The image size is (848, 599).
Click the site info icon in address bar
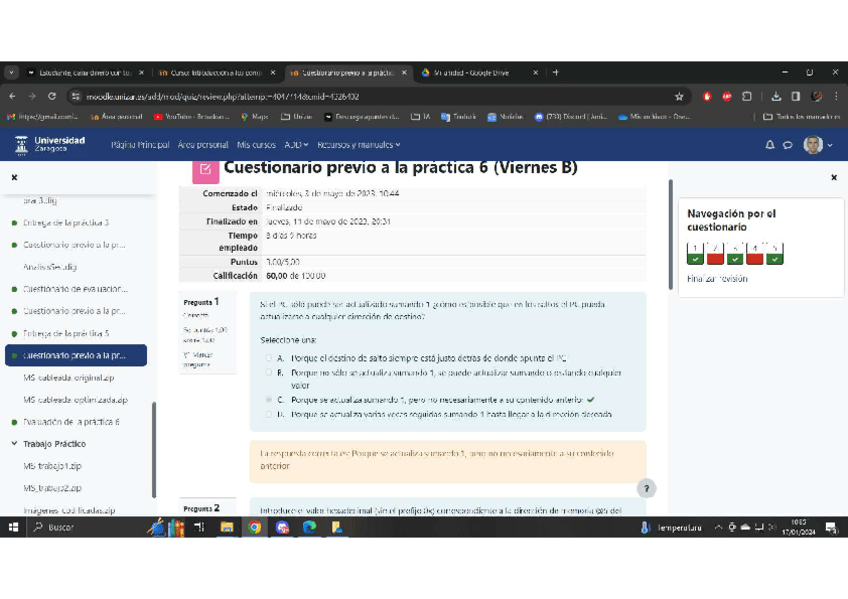(x=76, y=96)
